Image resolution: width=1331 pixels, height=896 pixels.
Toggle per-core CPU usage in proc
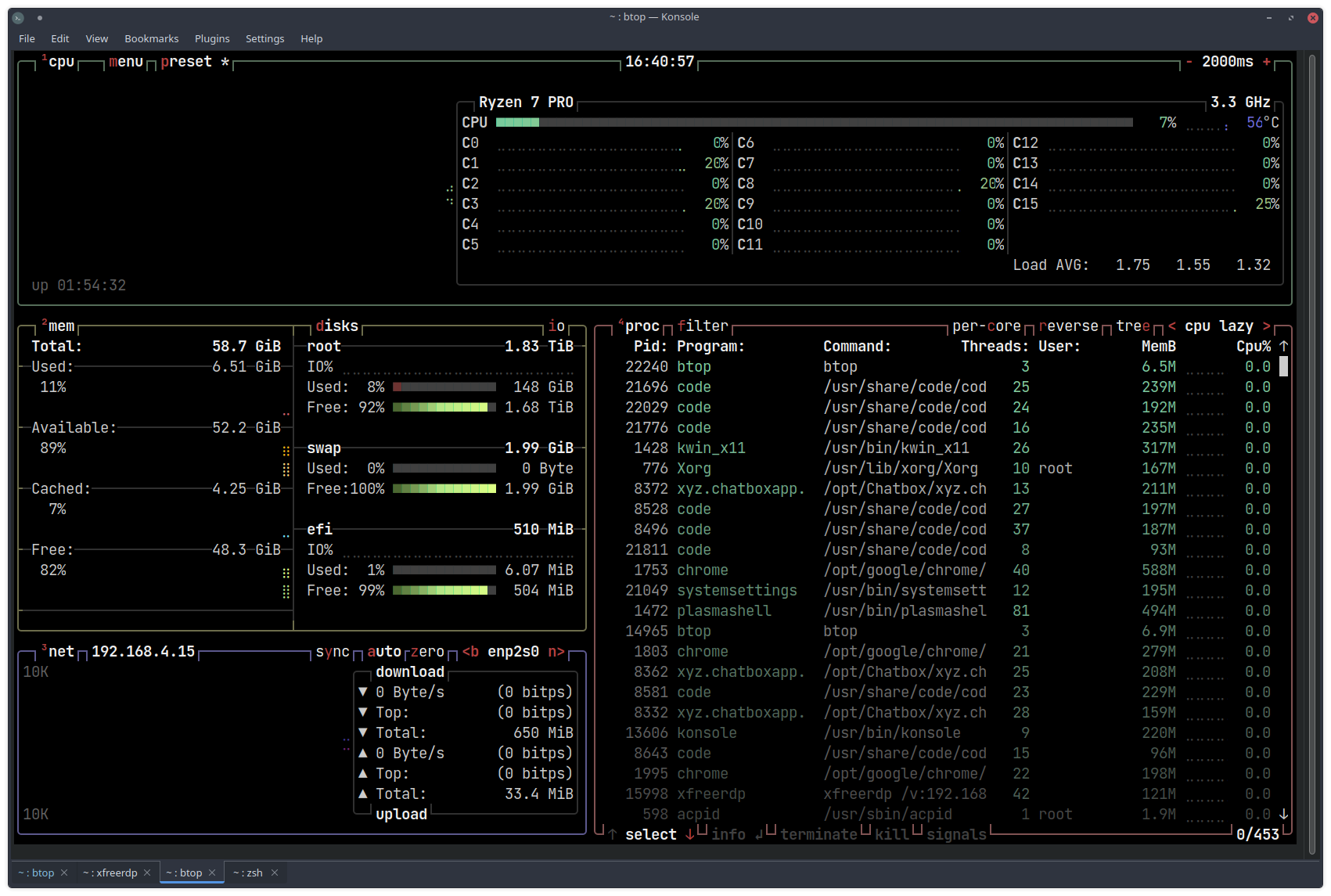(986, 326)
